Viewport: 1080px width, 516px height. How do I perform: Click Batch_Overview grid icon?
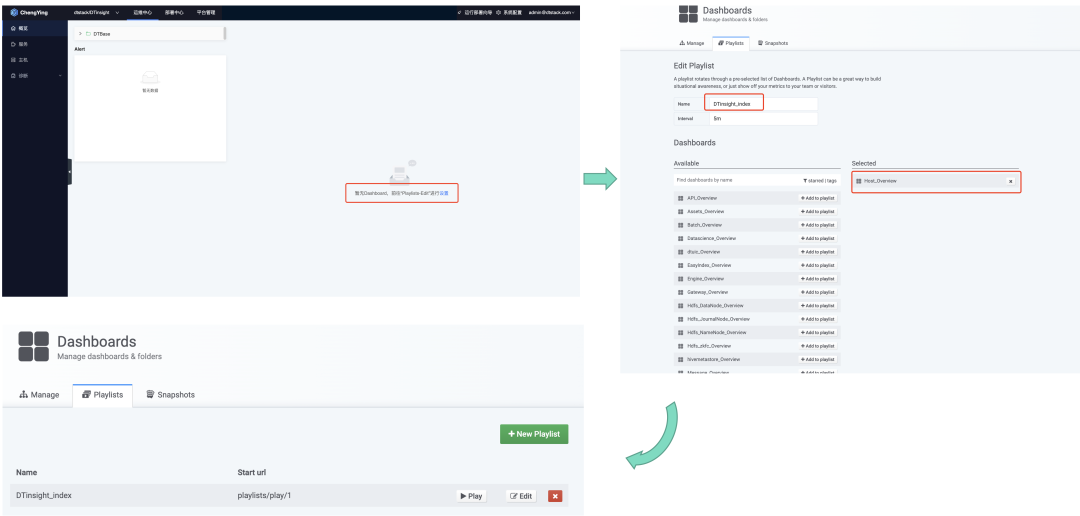click(681, 225)
